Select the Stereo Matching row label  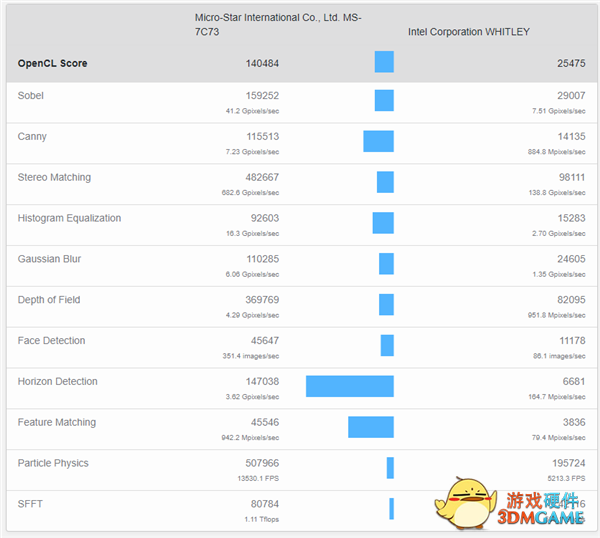pyautogui.click(x=54, y=178)
